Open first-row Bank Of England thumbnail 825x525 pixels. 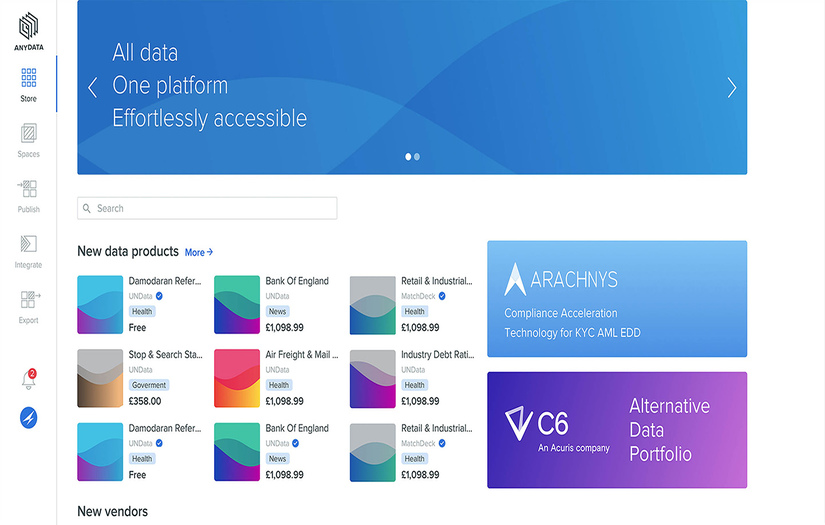tap(237, 305)
